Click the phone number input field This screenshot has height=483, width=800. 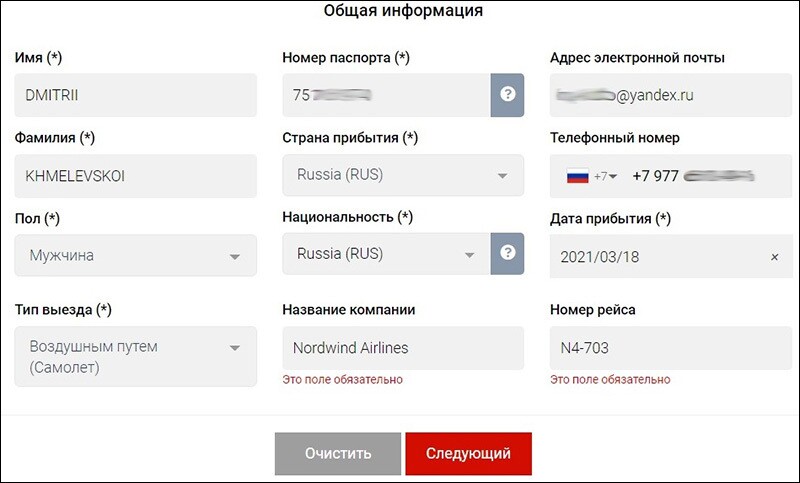point(700,176)
